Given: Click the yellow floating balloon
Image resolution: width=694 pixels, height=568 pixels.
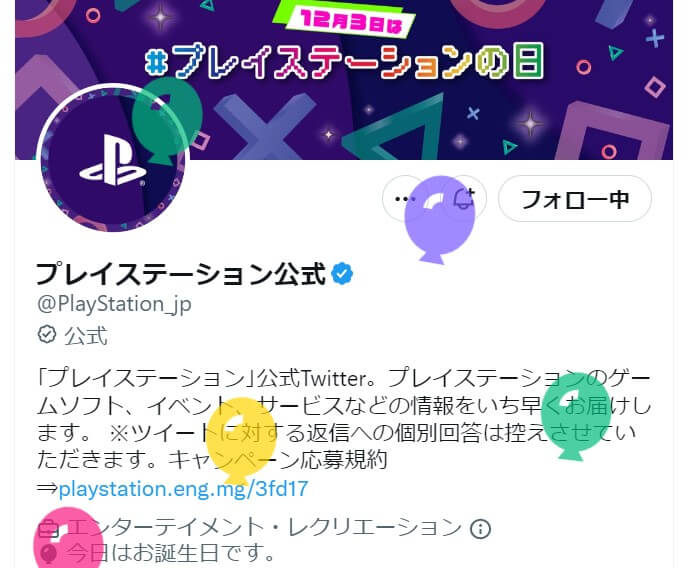Looking at the screenshot, I should coord(241,440).
